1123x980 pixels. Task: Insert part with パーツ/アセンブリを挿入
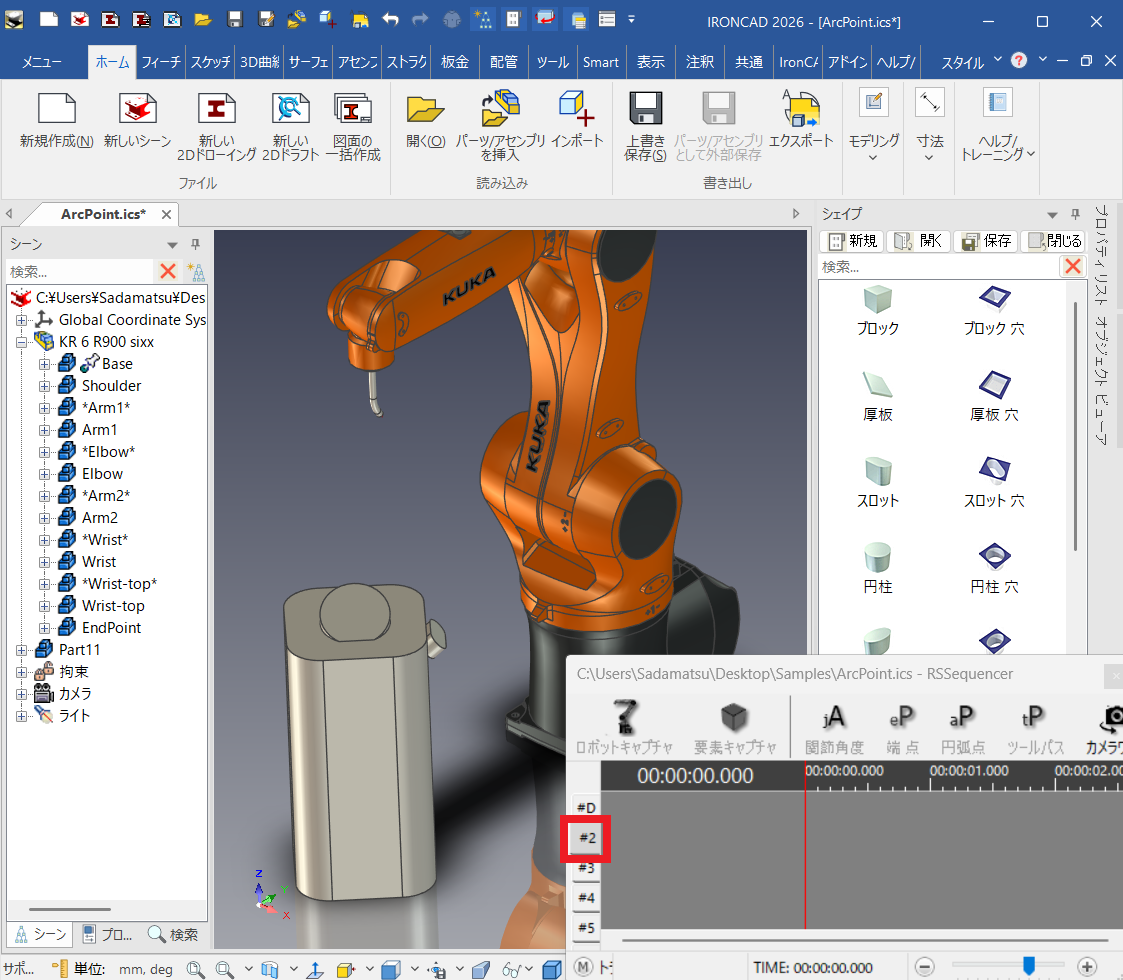[501, 127]
